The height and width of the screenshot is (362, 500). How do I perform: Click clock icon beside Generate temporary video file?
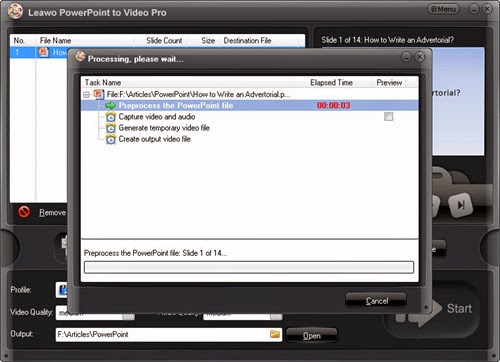pos(111,128)
